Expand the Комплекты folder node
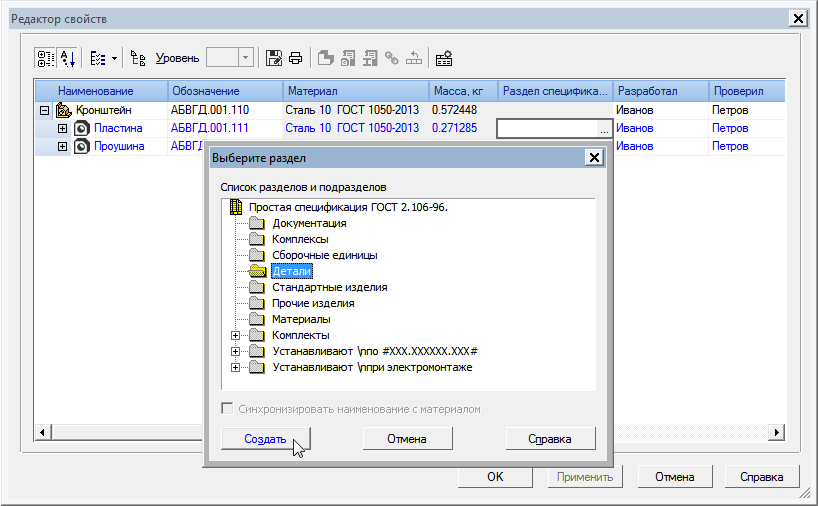Image resolution: width=818 pixels, height=506 pixels. click(236, 335)
